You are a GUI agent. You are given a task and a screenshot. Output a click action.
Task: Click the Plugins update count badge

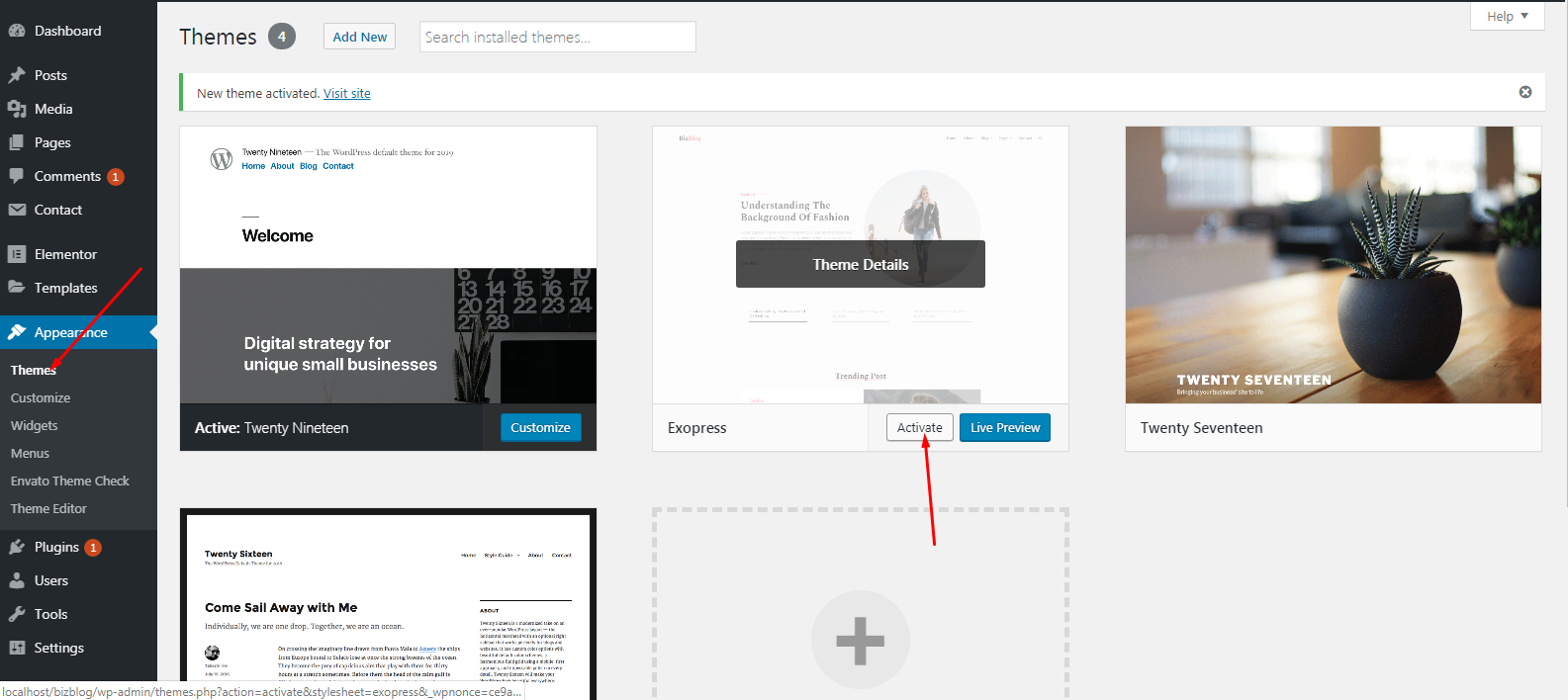click(93, 548)
